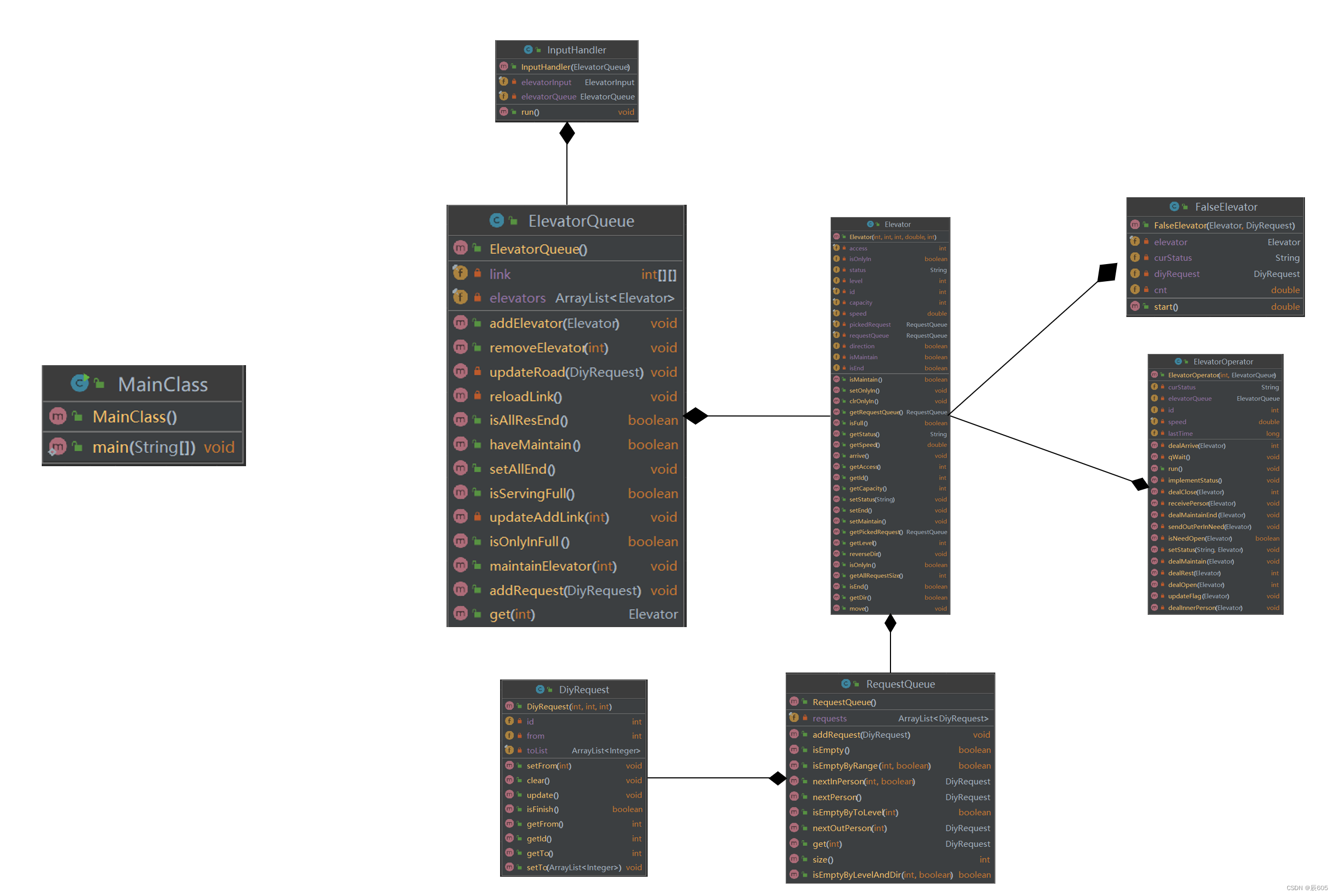
Task: Click the diamond arrowhead below InputHandler
Action: pyautogui.click(x=566, y=133)
